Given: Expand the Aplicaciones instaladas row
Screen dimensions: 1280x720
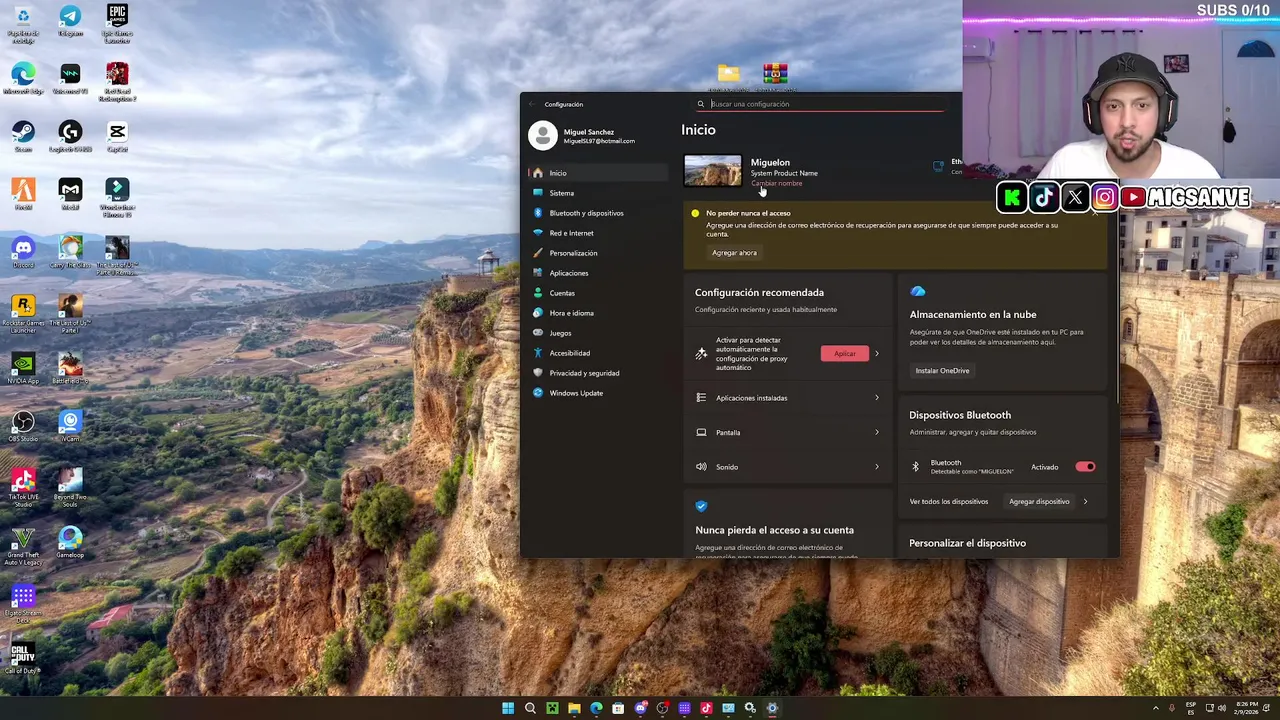Looking at the screenshot, I should coord(788,398).
